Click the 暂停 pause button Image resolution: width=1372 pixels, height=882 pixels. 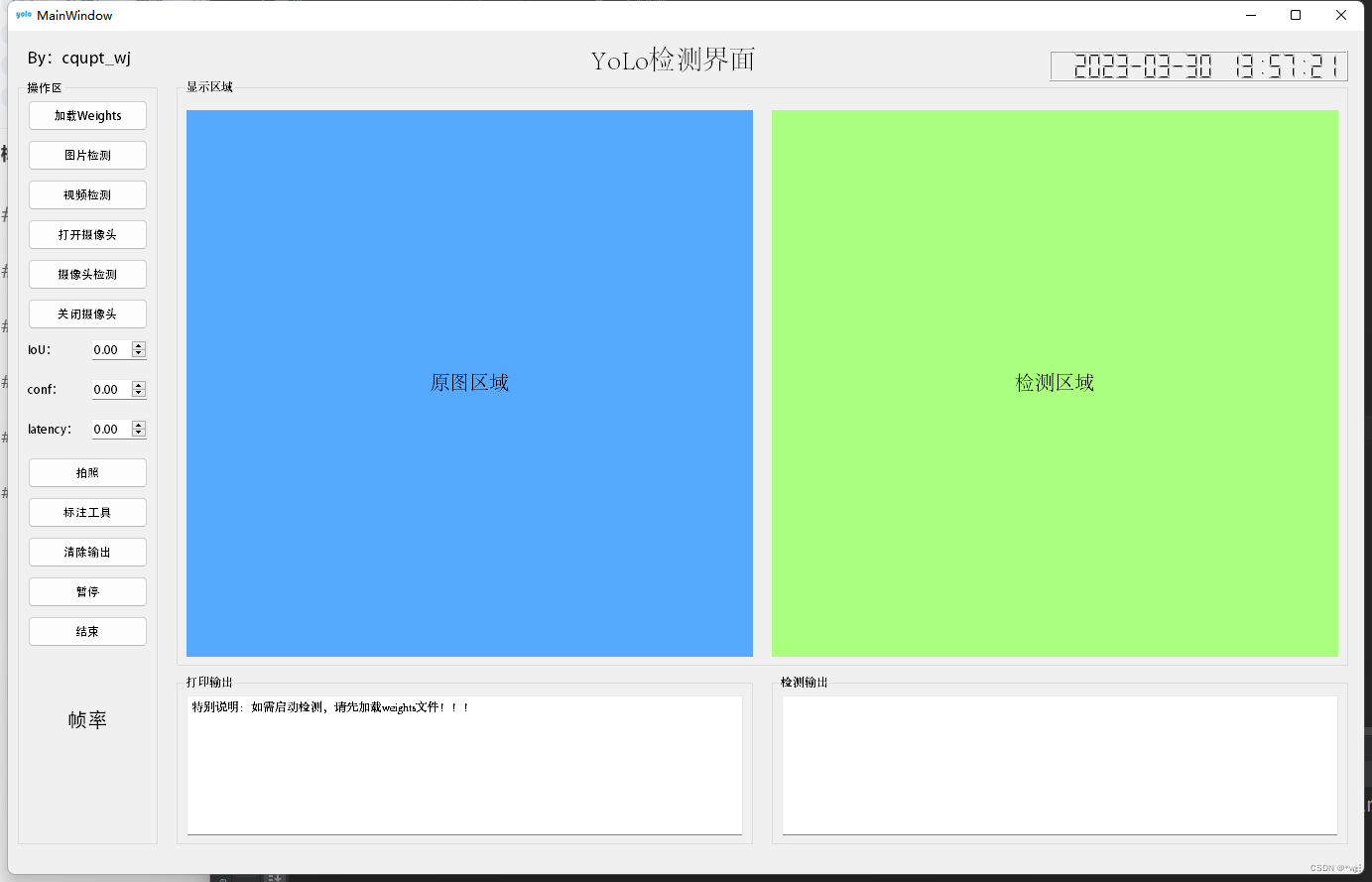click(x=87, y=592)
